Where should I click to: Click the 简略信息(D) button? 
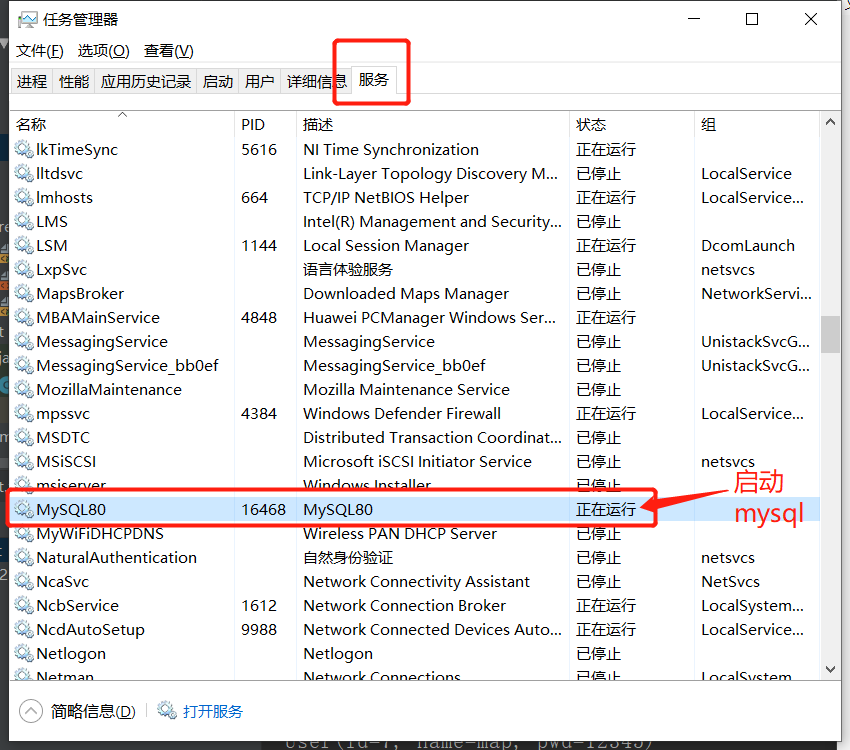(x=93, y=711)
